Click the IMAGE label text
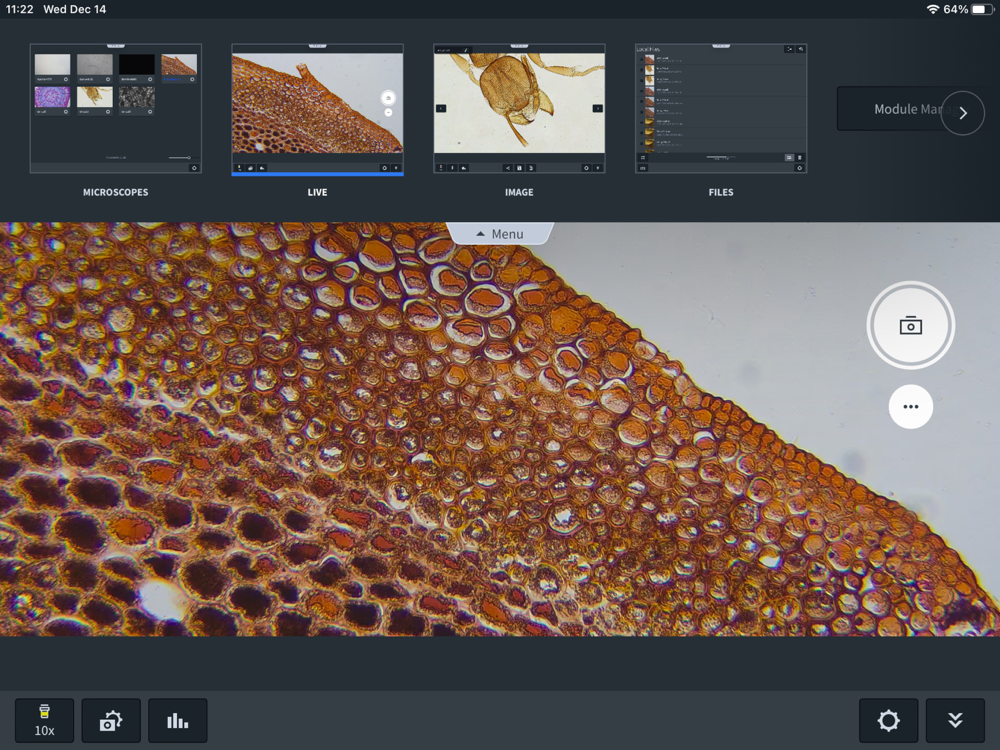The height and width of the screenshot is (750, 1000). click(x=519, y=192)
